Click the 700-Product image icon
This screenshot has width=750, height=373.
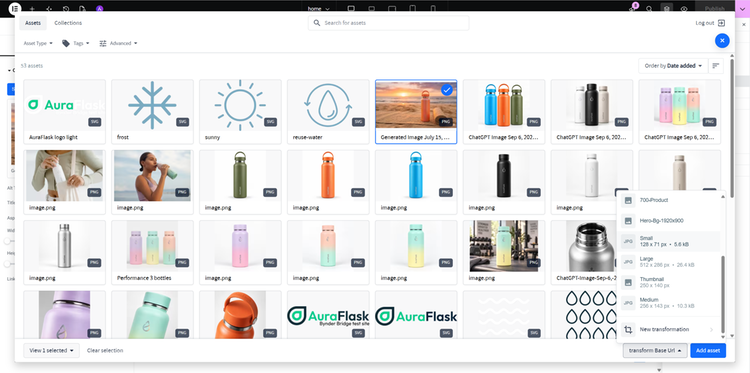click(x=629, y=200)
